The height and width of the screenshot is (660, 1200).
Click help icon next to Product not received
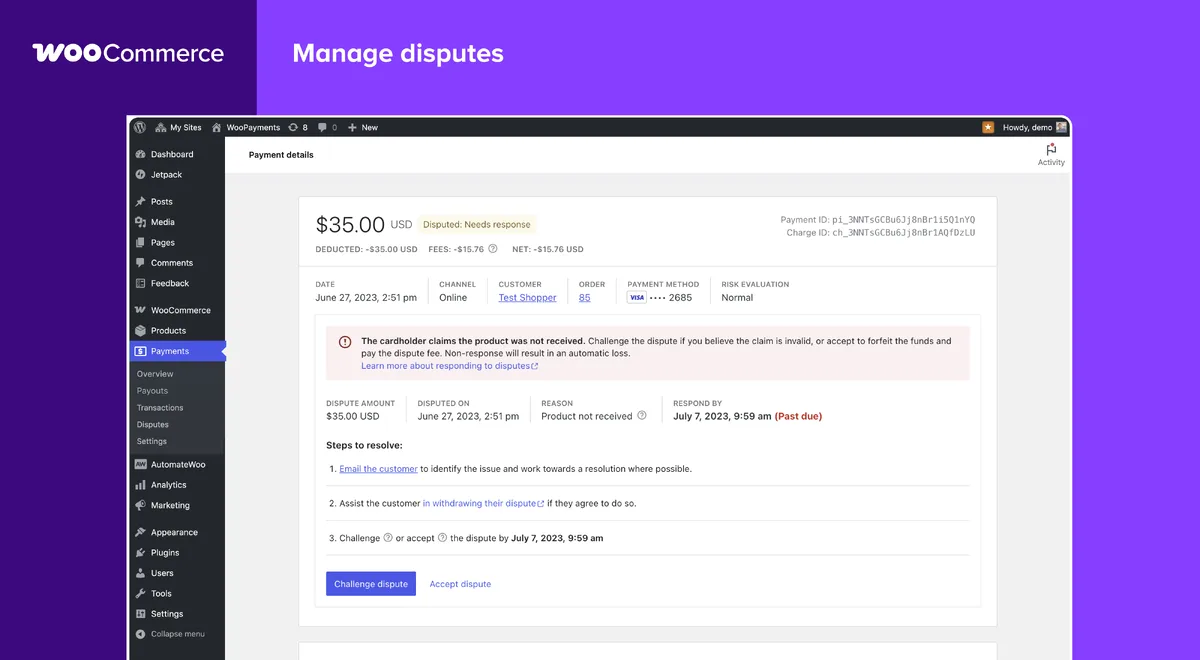tap(642, 416)
